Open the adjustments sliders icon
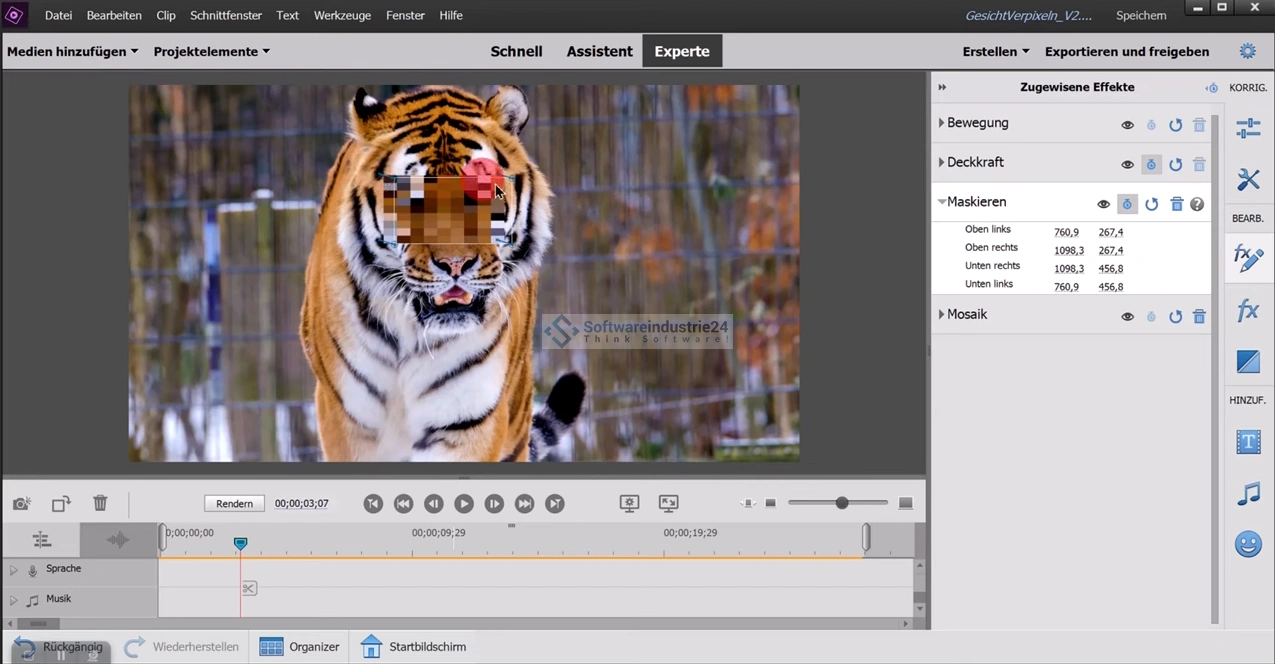 (1248, 128)
